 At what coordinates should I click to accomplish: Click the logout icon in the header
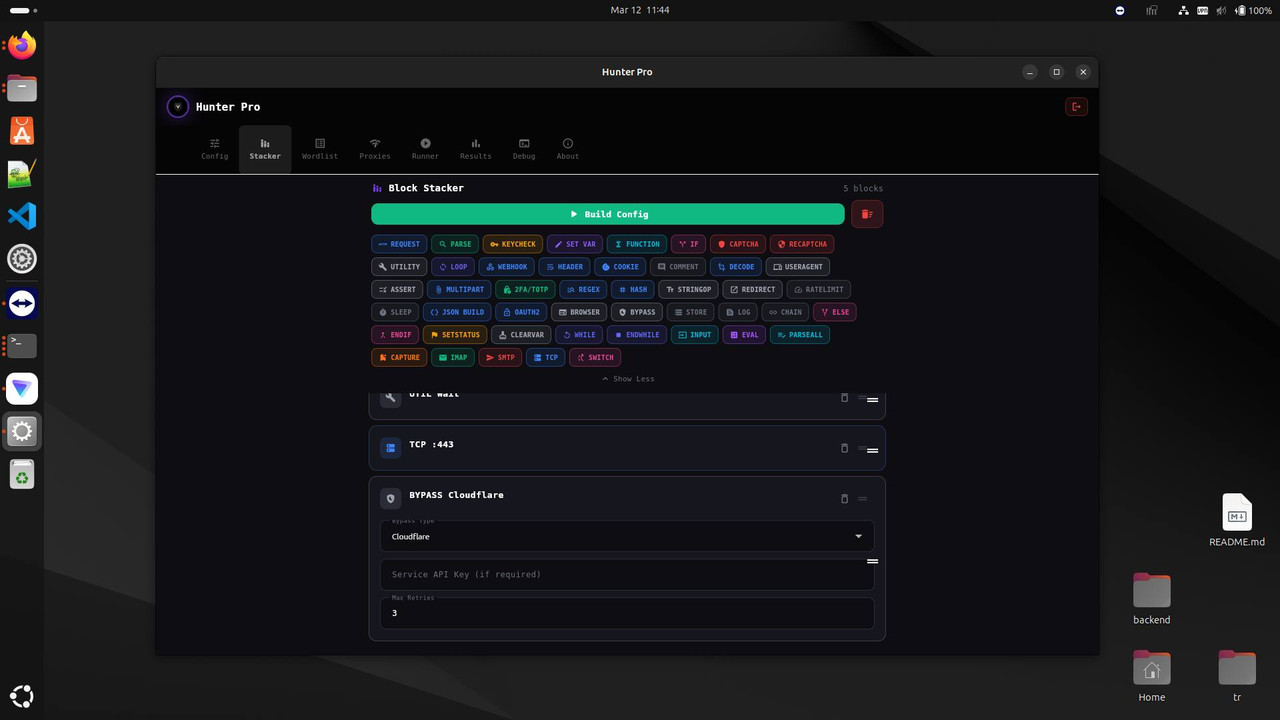pyautogui.click(x=1076, y=107)
